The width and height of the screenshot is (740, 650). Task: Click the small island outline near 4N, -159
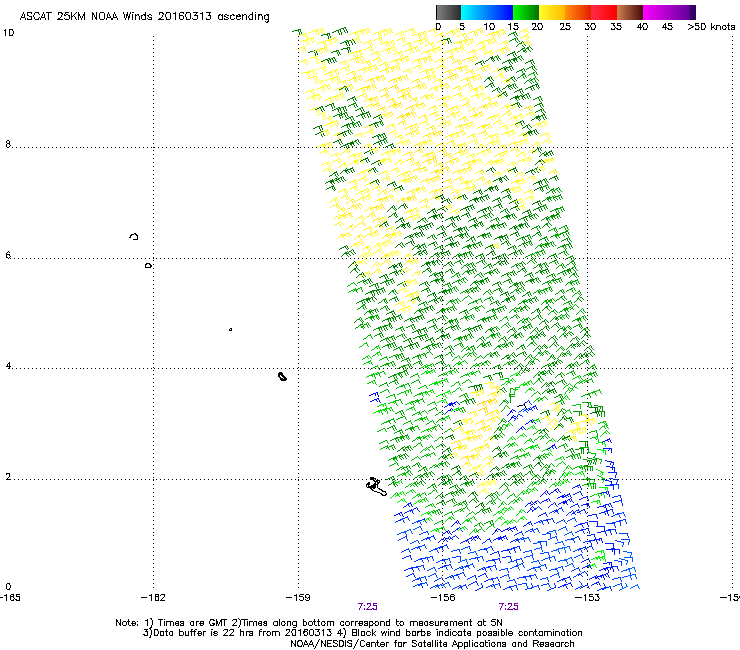point(282,376)
